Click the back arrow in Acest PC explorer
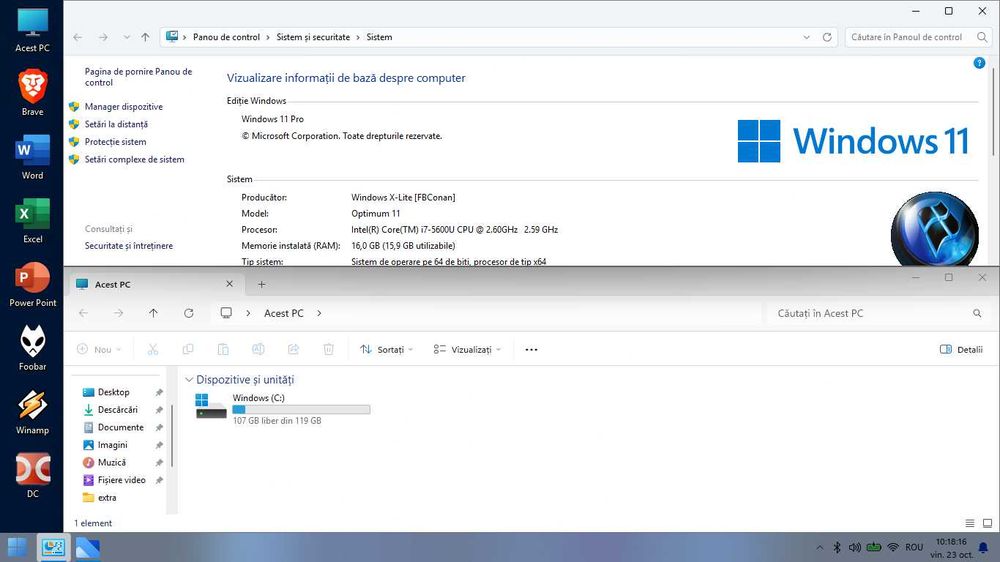1000x562 pixels. pos(84,313)
